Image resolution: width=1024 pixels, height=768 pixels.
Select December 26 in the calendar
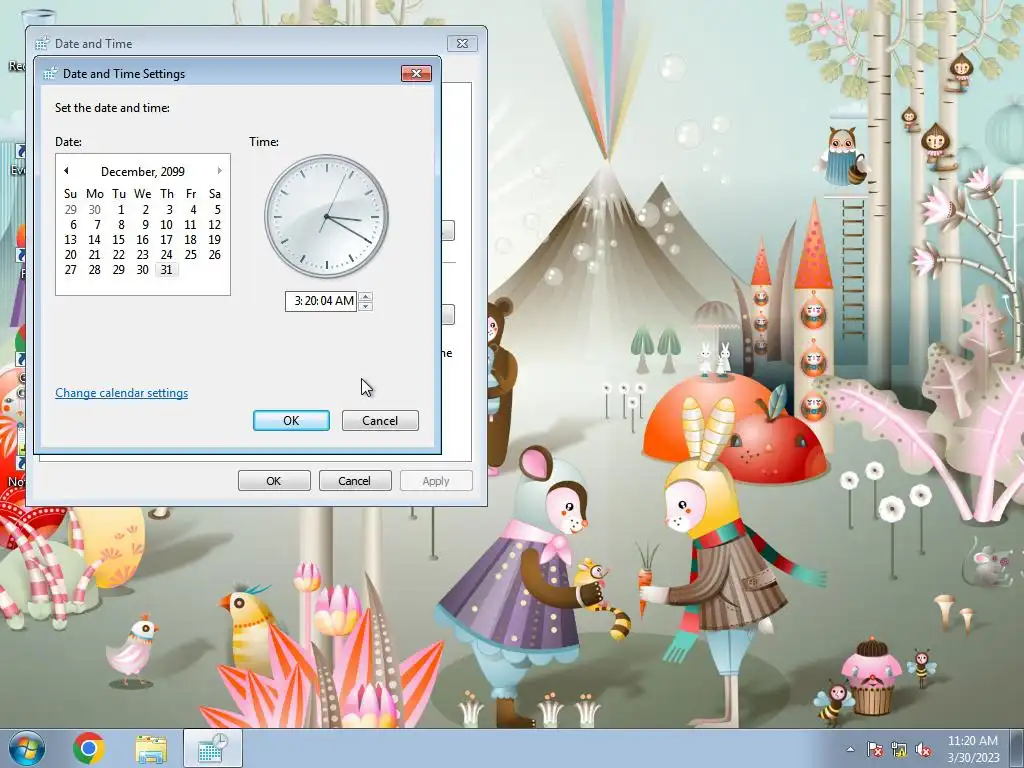click(214, 255)
